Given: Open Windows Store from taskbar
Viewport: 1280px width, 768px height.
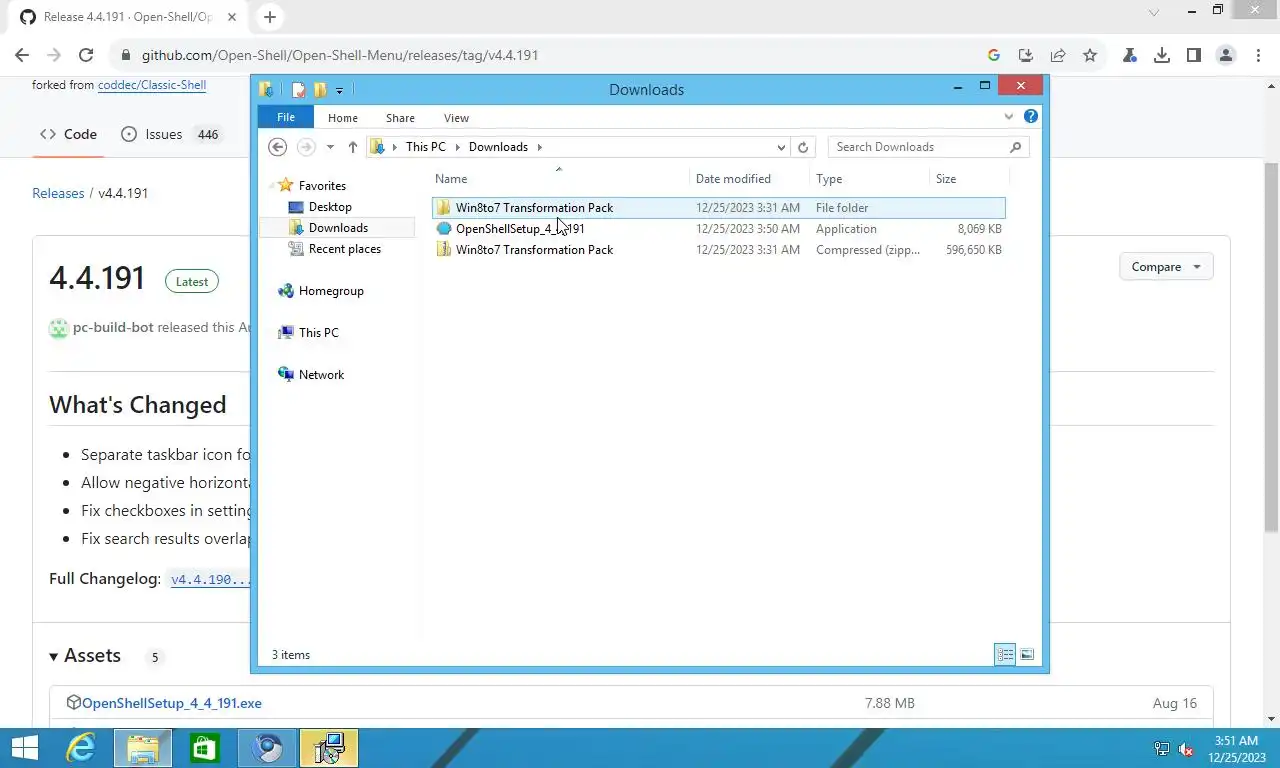Looking at the screenshot, I should [205, 748].
